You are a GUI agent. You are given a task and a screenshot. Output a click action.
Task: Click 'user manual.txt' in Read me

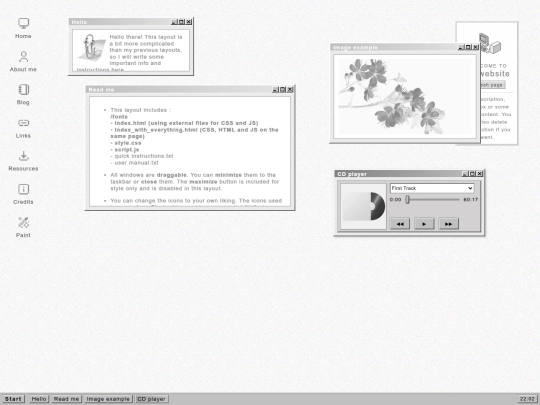pos(136,163)
